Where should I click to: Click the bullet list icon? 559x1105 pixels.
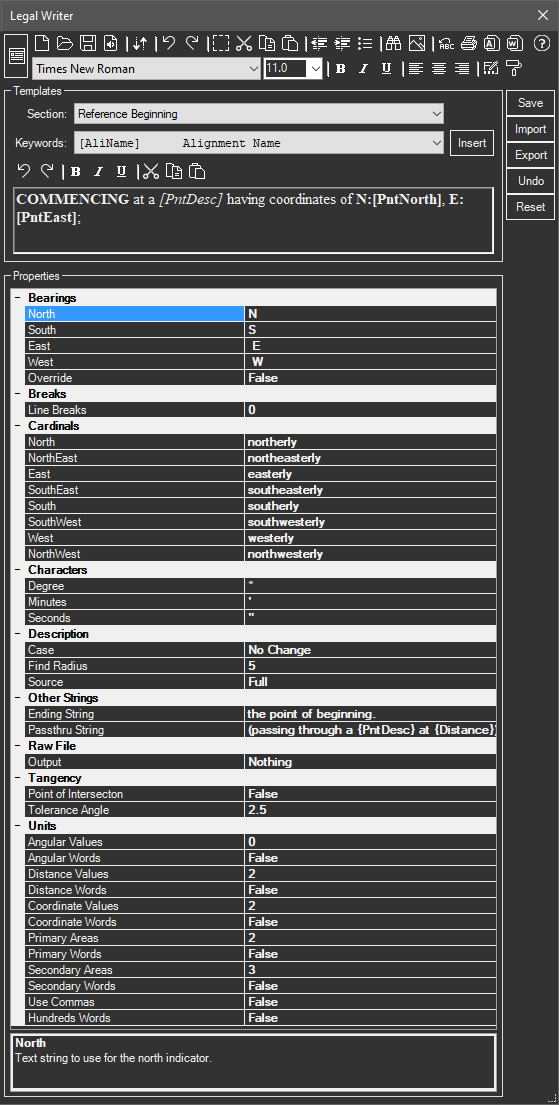(x=365, y=44)
